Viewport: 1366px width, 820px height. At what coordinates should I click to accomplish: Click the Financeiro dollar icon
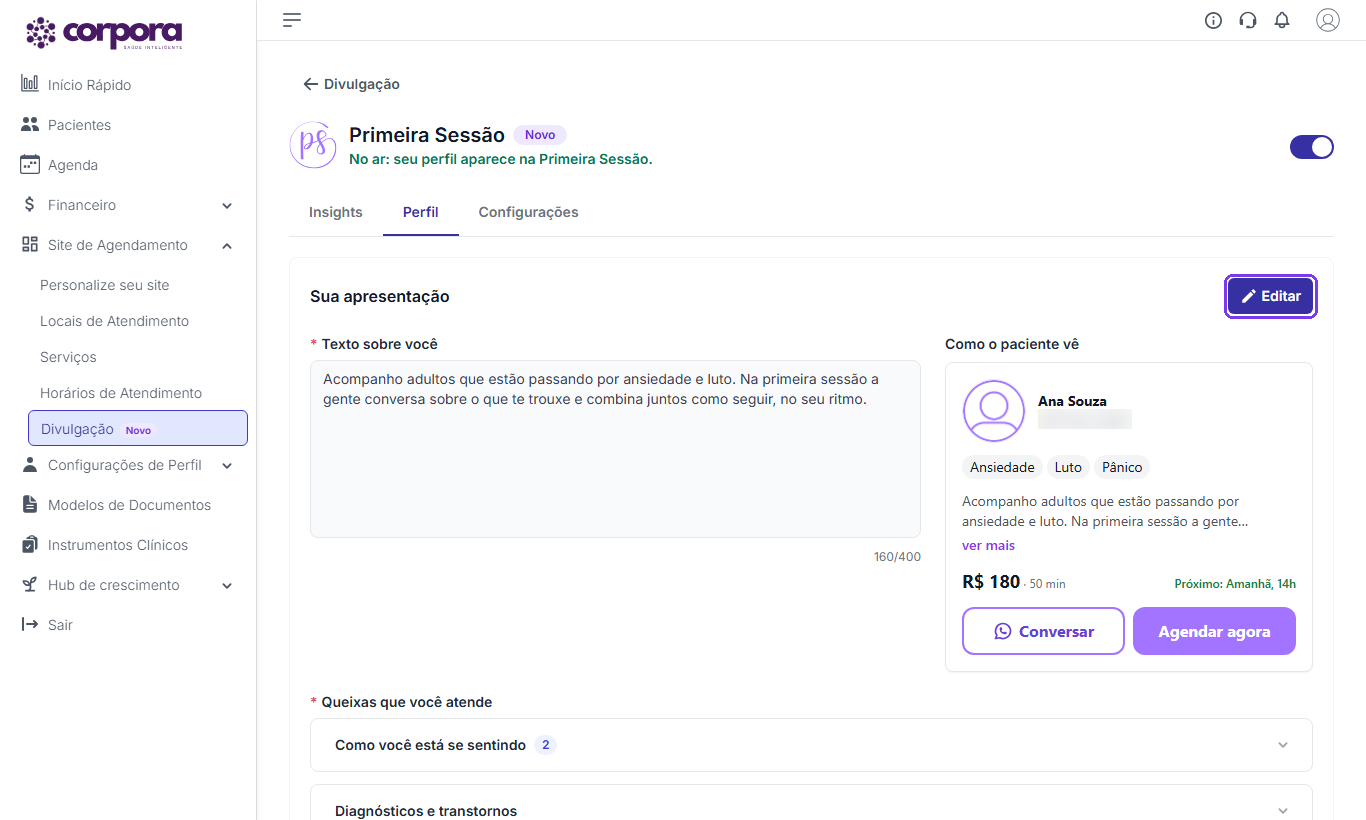(x=30, y=205)
